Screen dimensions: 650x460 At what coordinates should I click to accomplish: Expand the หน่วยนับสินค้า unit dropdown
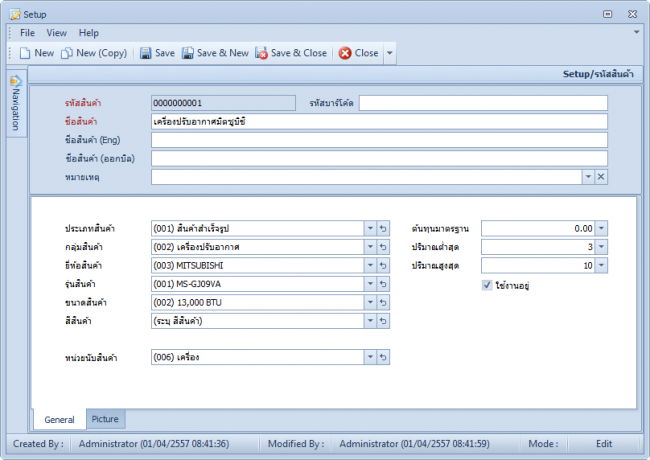click(370, 357)
